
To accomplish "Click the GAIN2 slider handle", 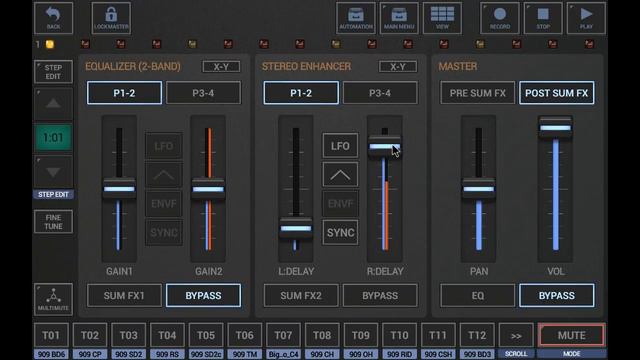I will pyautogui.click(x=208, y=189).
